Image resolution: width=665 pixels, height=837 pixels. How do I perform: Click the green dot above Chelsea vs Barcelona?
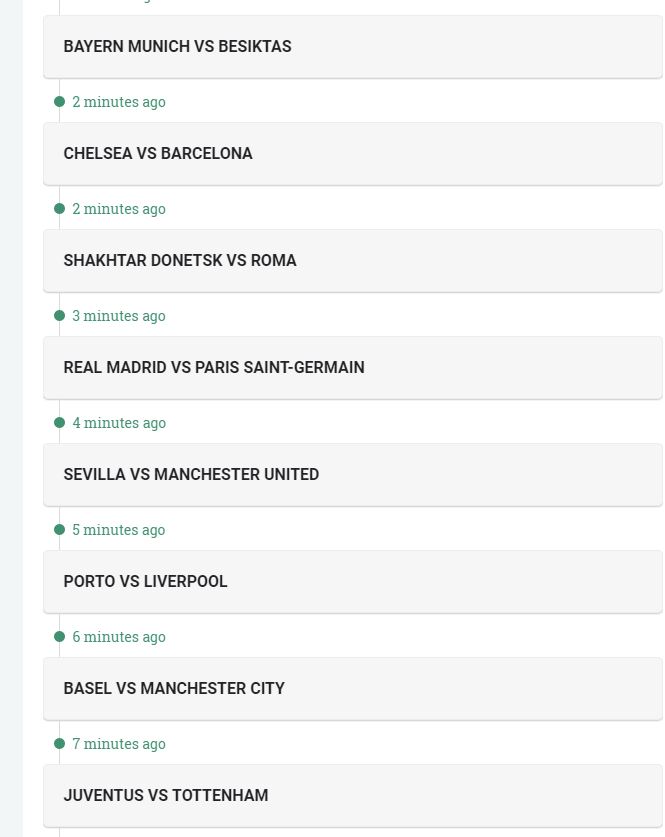click(x=59, y=102)
